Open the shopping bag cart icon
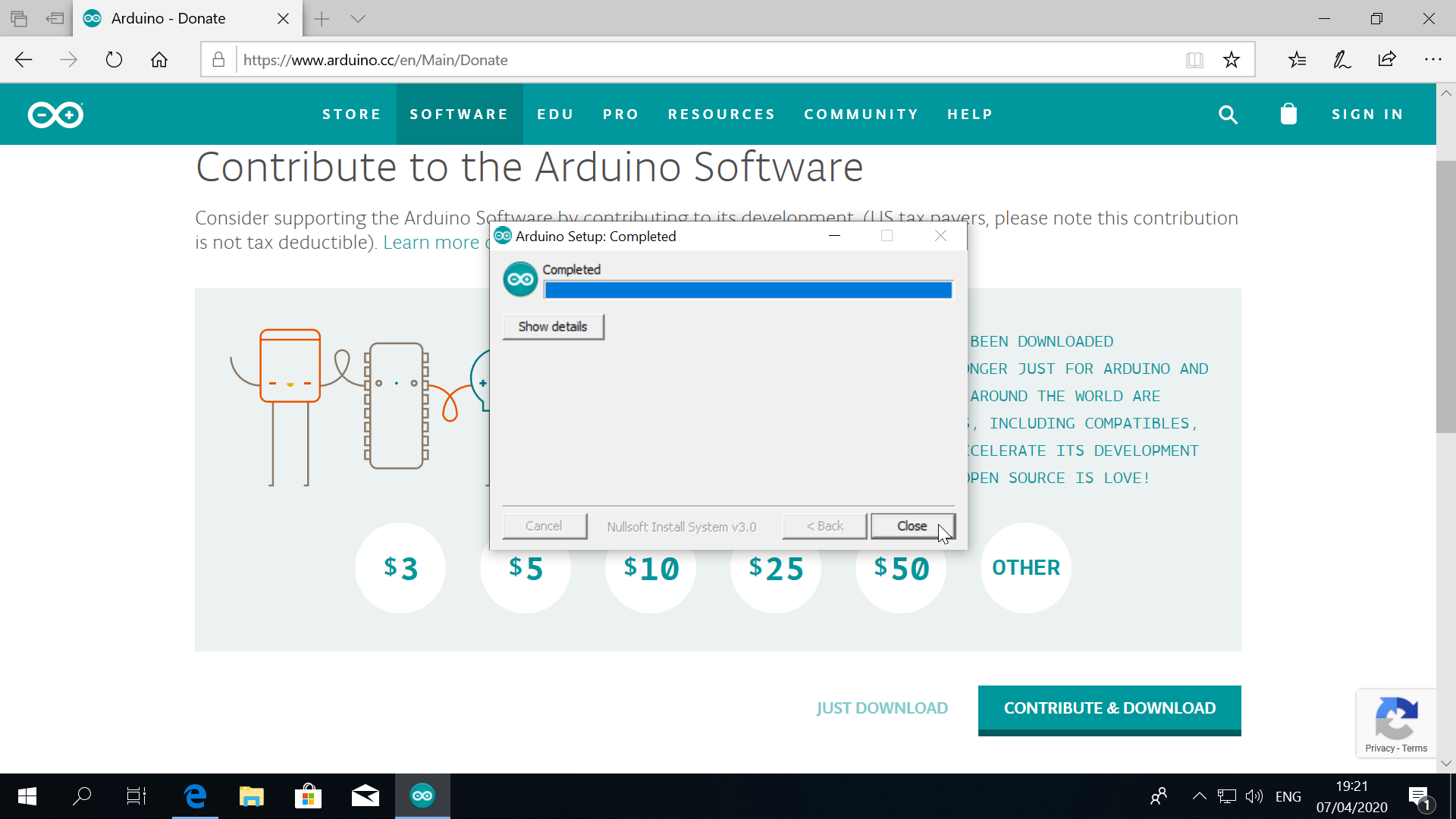The width and height of the screenshot is (1456, 819). coord(1288,114)
